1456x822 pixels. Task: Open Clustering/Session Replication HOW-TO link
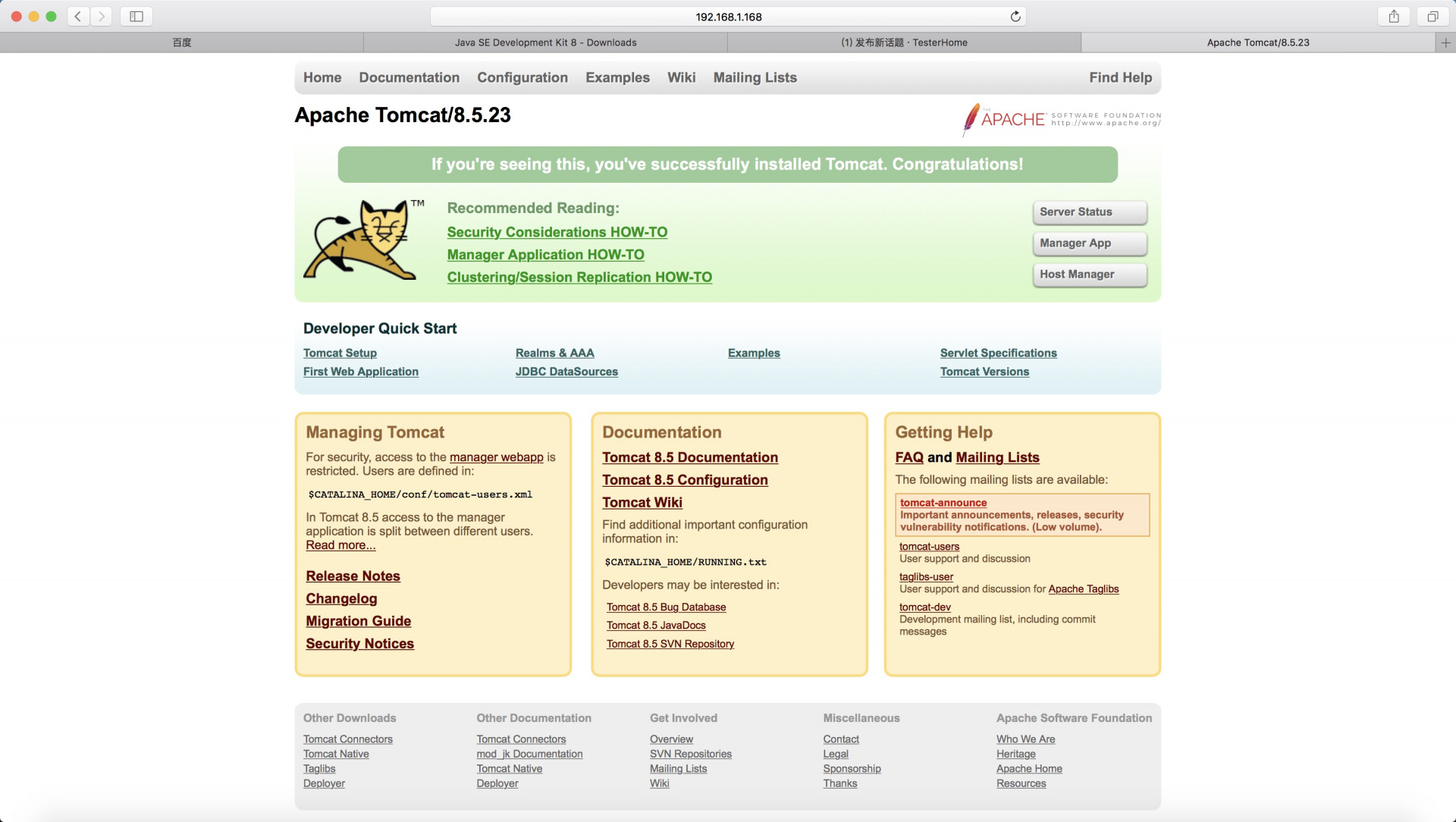pos(579,277)
